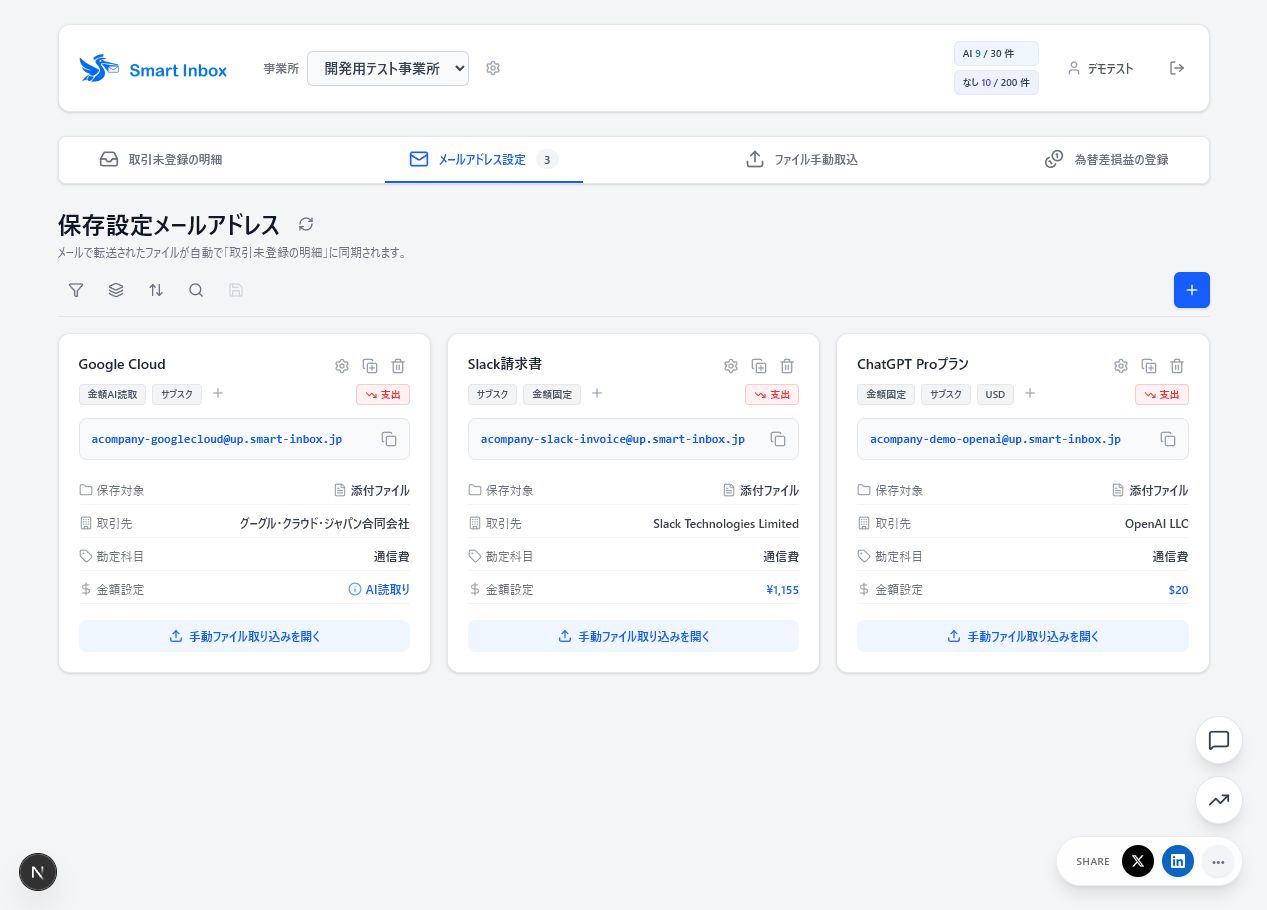This screenshot has height=910, width=1267.
Task: Duplicate the Slack請求書 card
Action: click(x=759, y=366)
